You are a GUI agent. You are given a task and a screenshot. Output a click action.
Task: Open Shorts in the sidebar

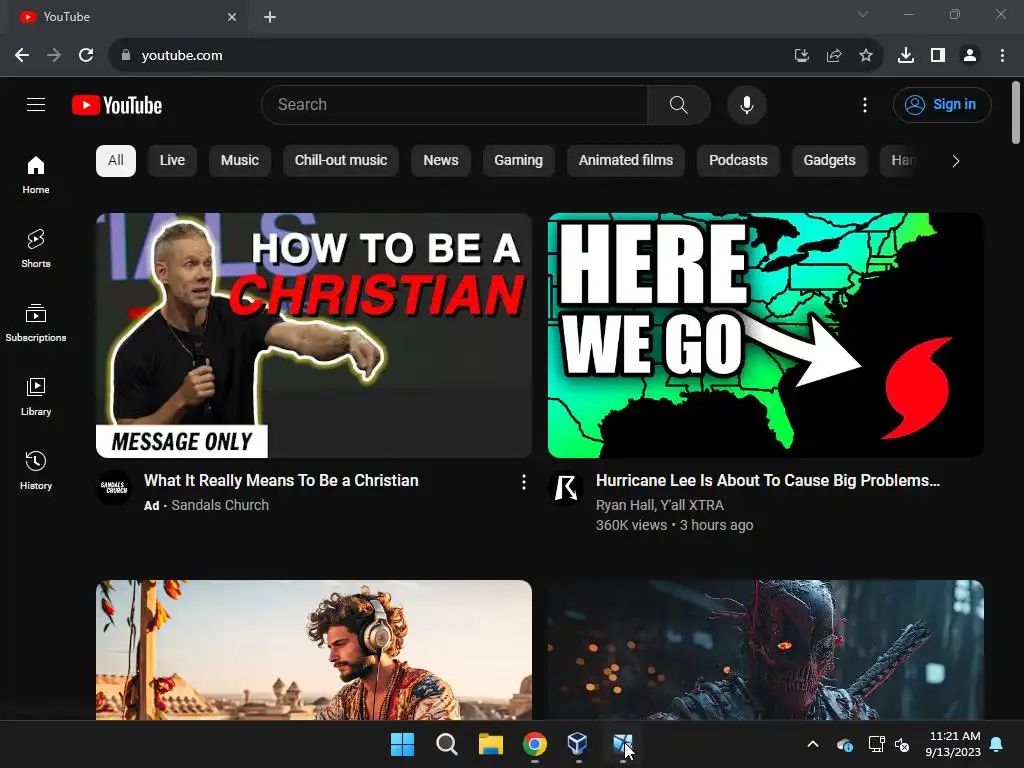coord(36,249)
